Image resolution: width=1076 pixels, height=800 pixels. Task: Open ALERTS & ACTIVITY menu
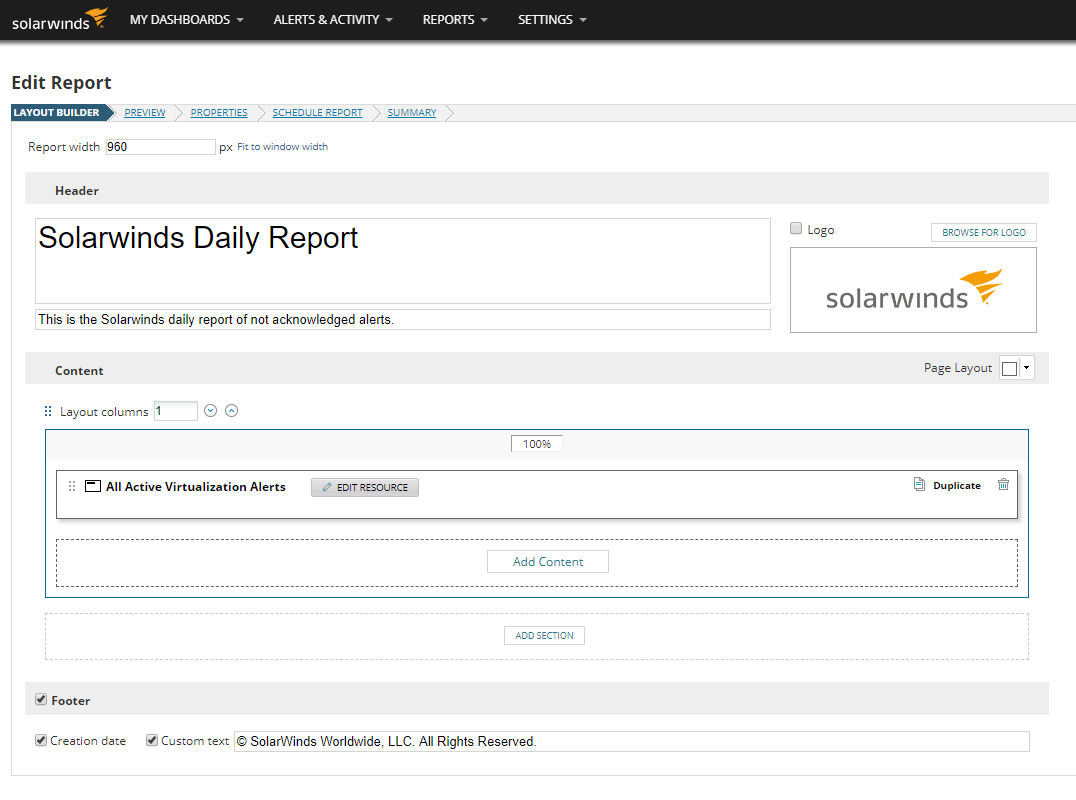tap(333, 20)
